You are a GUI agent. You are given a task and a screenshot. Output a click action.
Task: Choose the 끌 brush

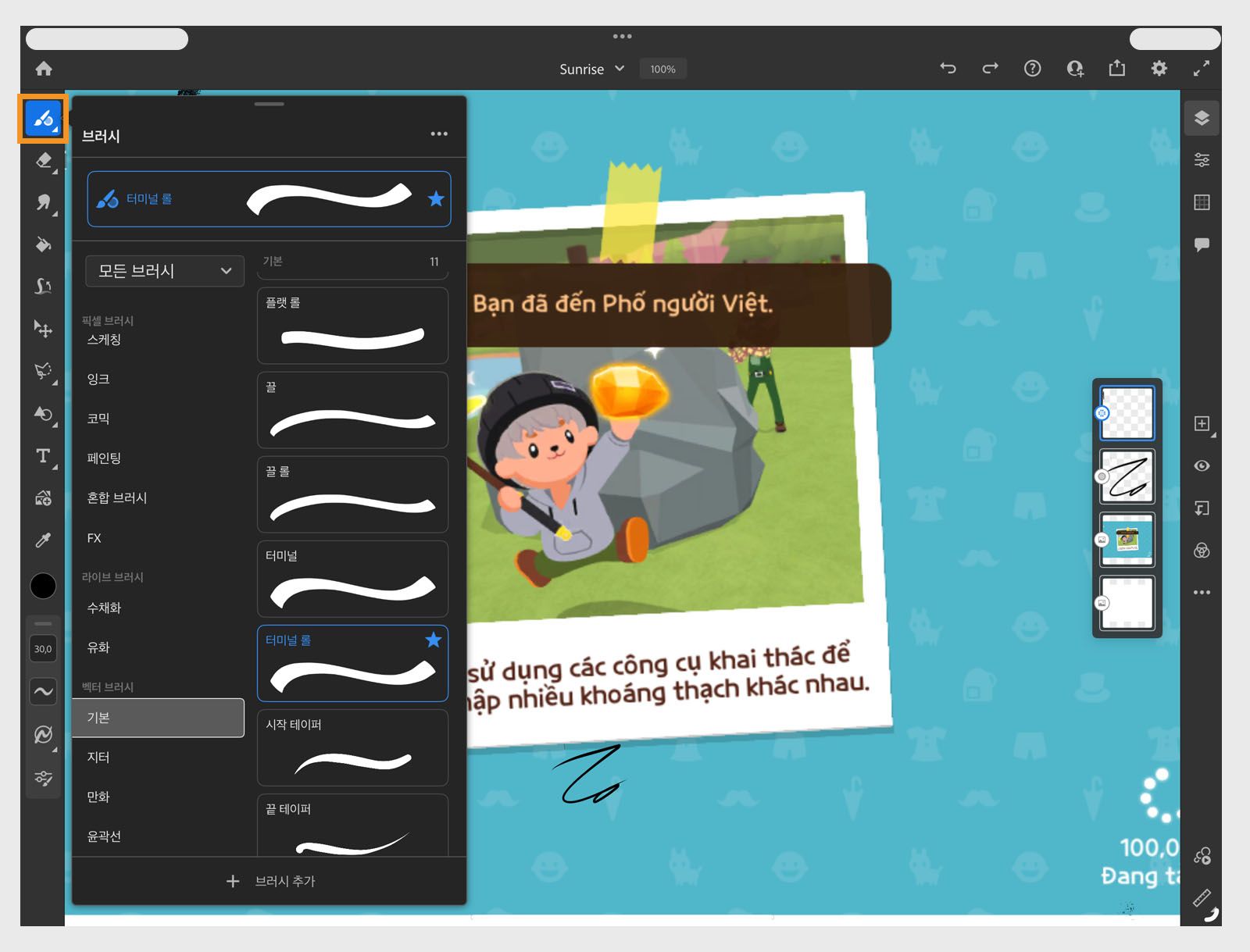pos(352,410)
